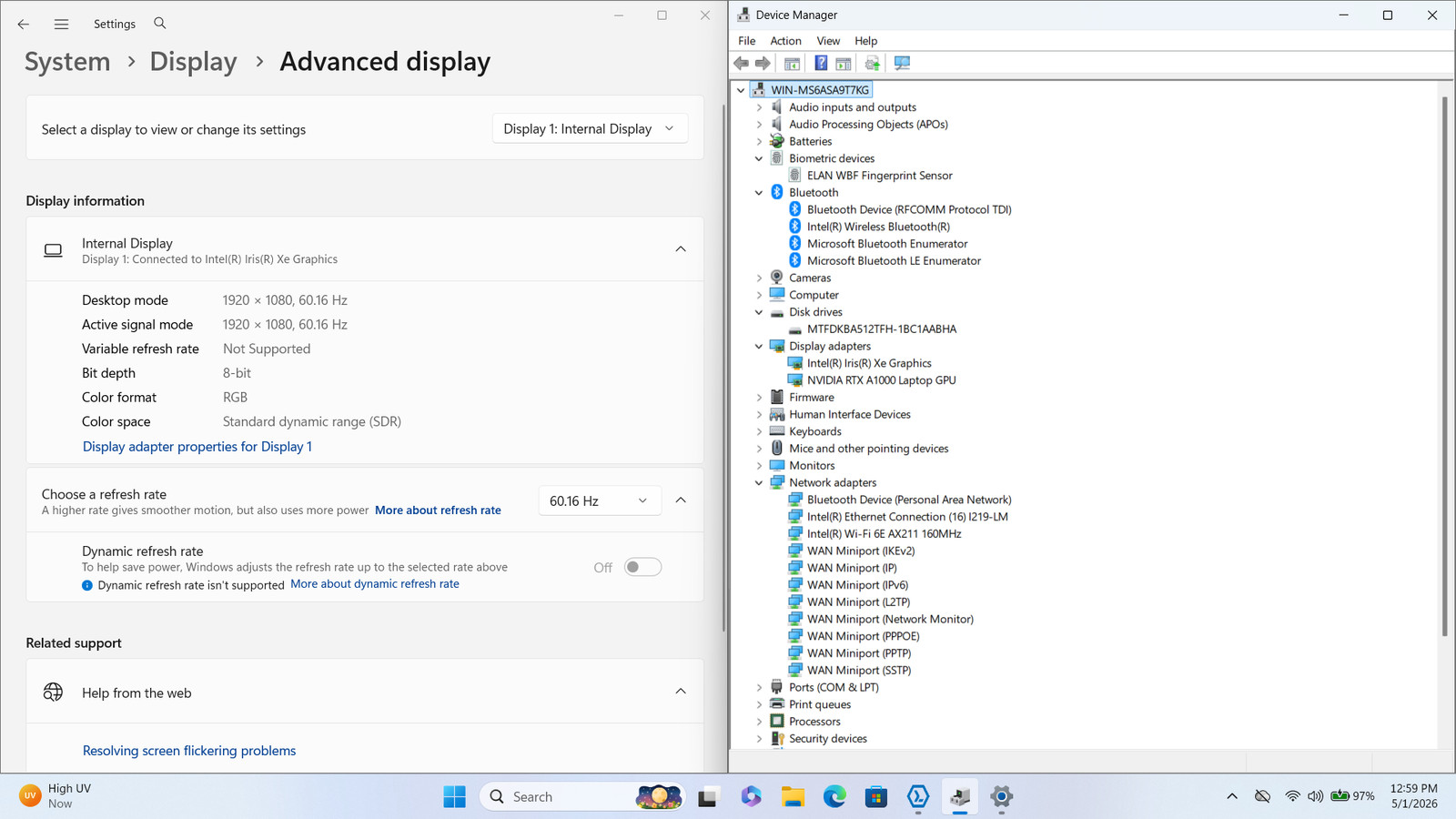Select Microsoft Bluetooth LE Enumerator
1456x819 pixels.
(894, 261)
